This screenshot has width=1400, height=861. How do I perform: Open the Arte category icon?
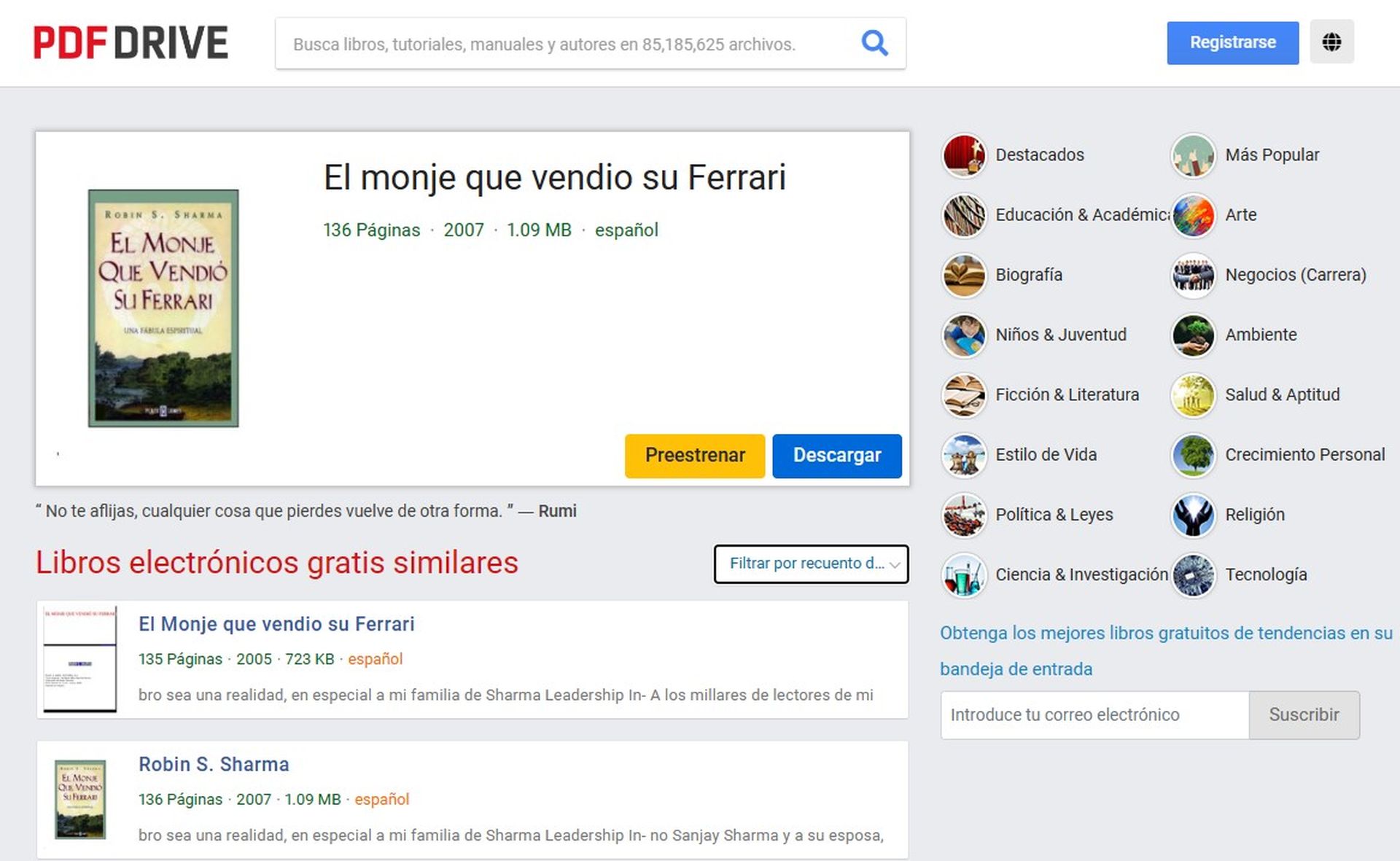point(1193,215)
